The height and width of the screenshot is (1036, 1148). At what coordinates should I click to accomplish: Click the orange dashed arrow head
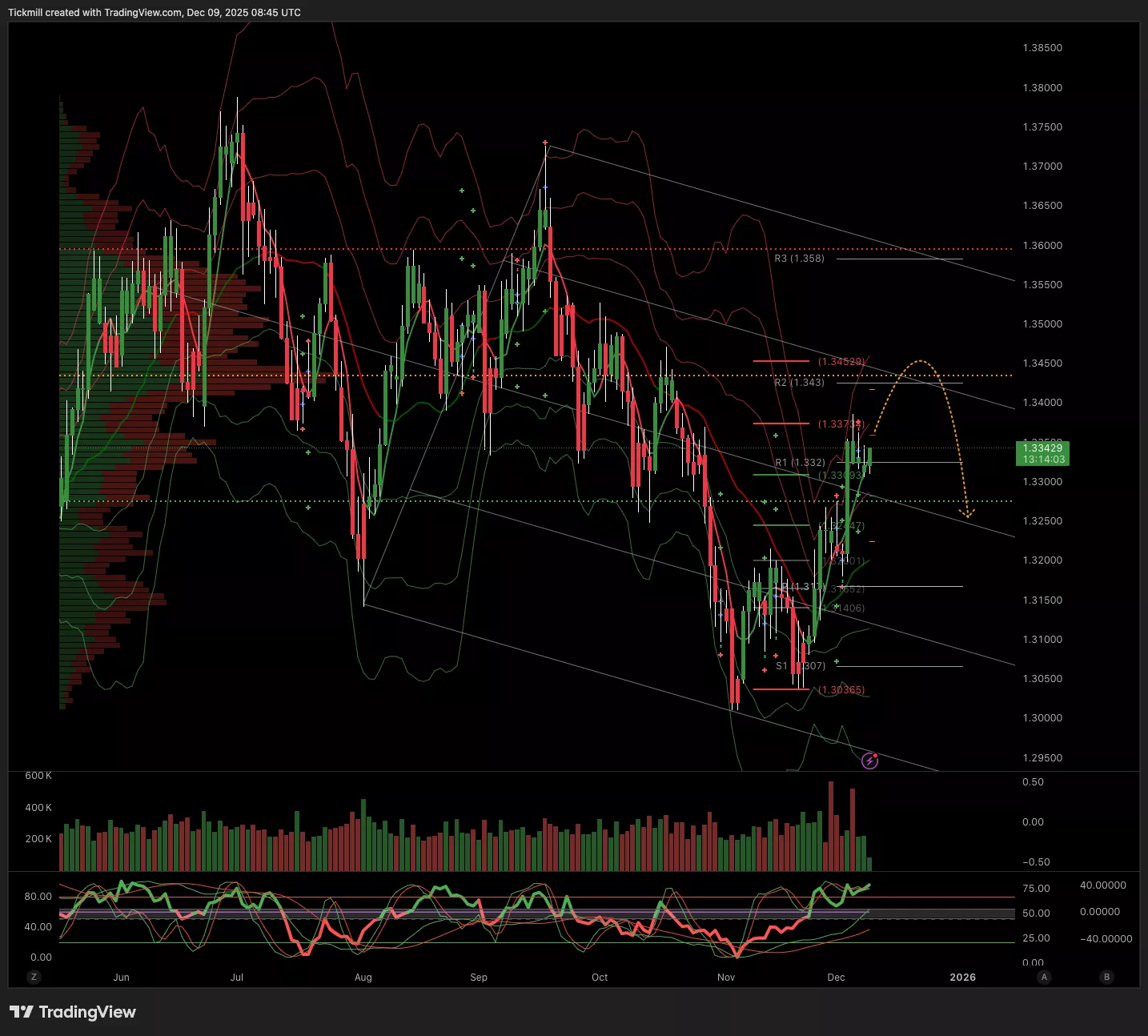tap(968, 514)
